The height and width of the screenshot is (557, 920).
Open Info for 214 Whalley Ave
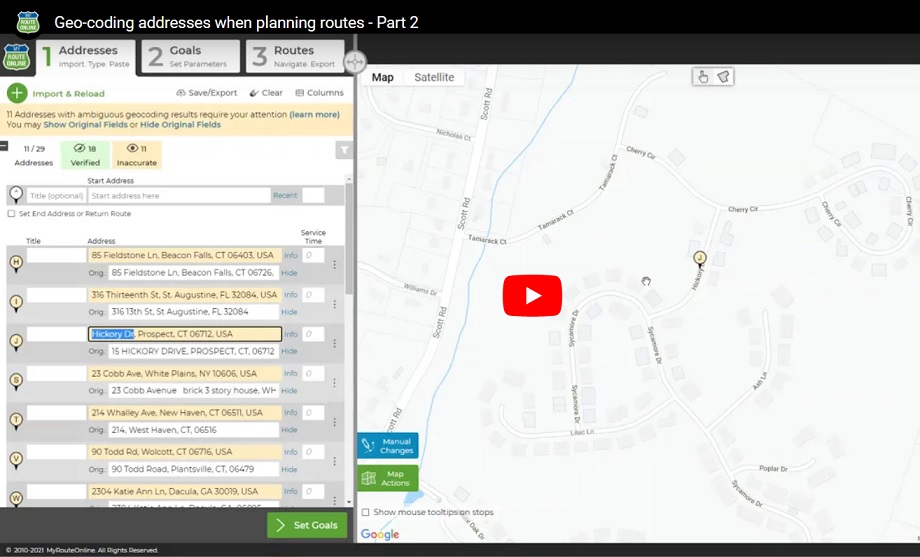pos(290,413)
